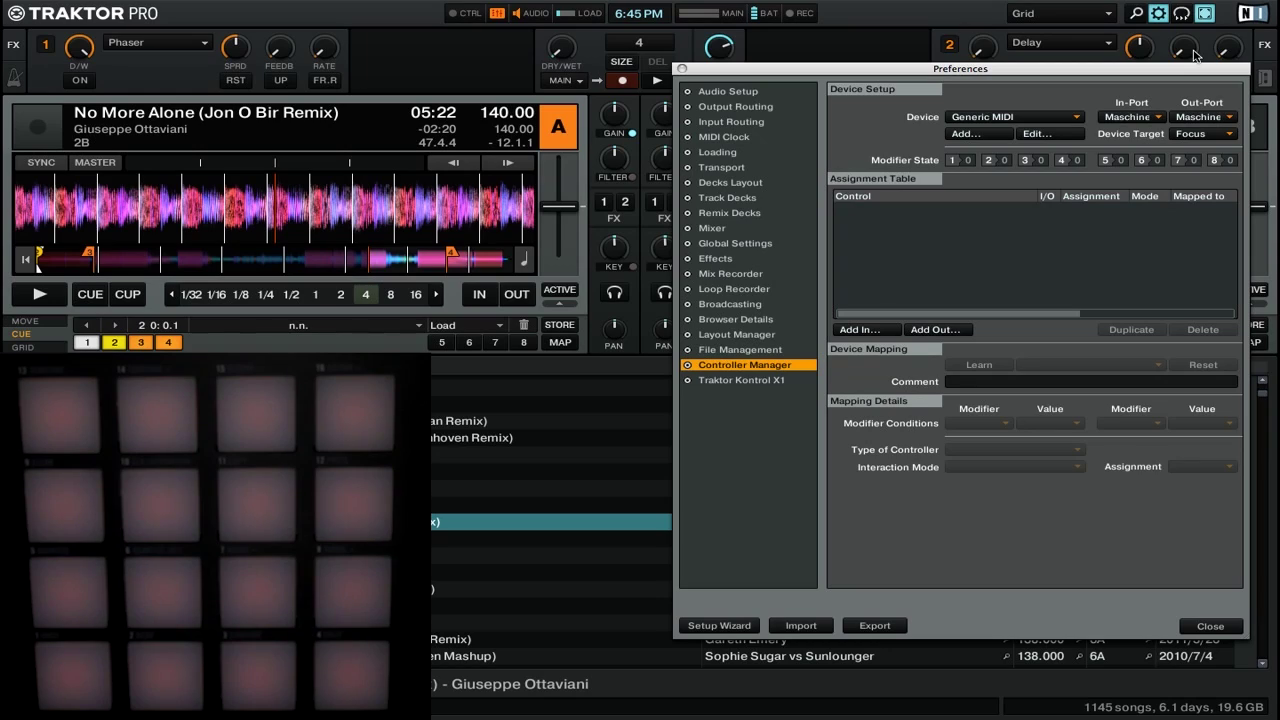
Task: Trigger yellow hotcue 2
Action: (114, 343)
